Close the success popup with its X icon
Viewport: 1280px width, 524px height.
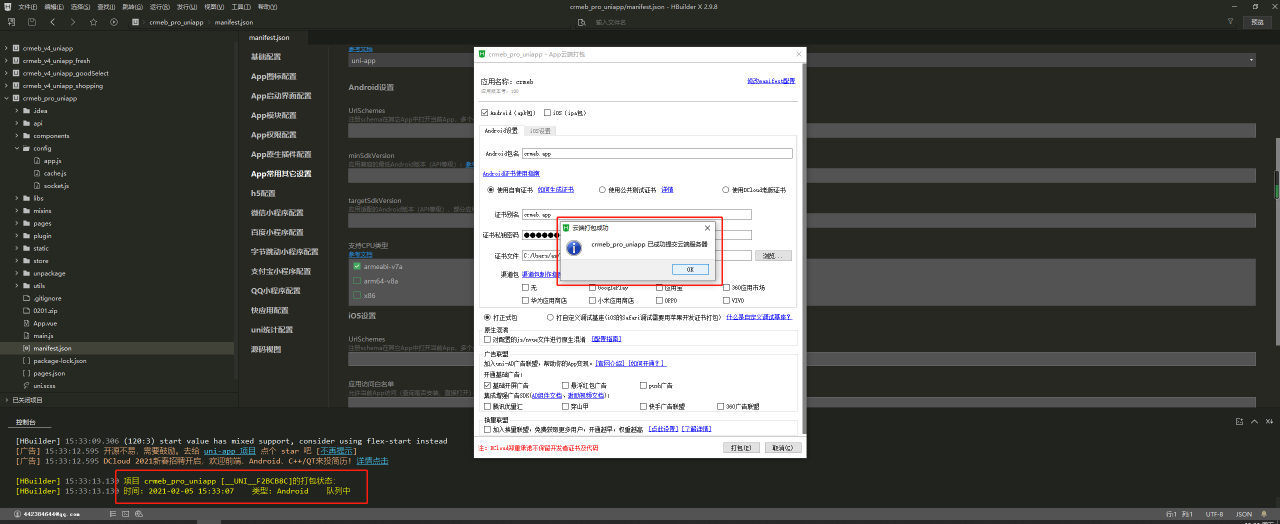[707, 228]
